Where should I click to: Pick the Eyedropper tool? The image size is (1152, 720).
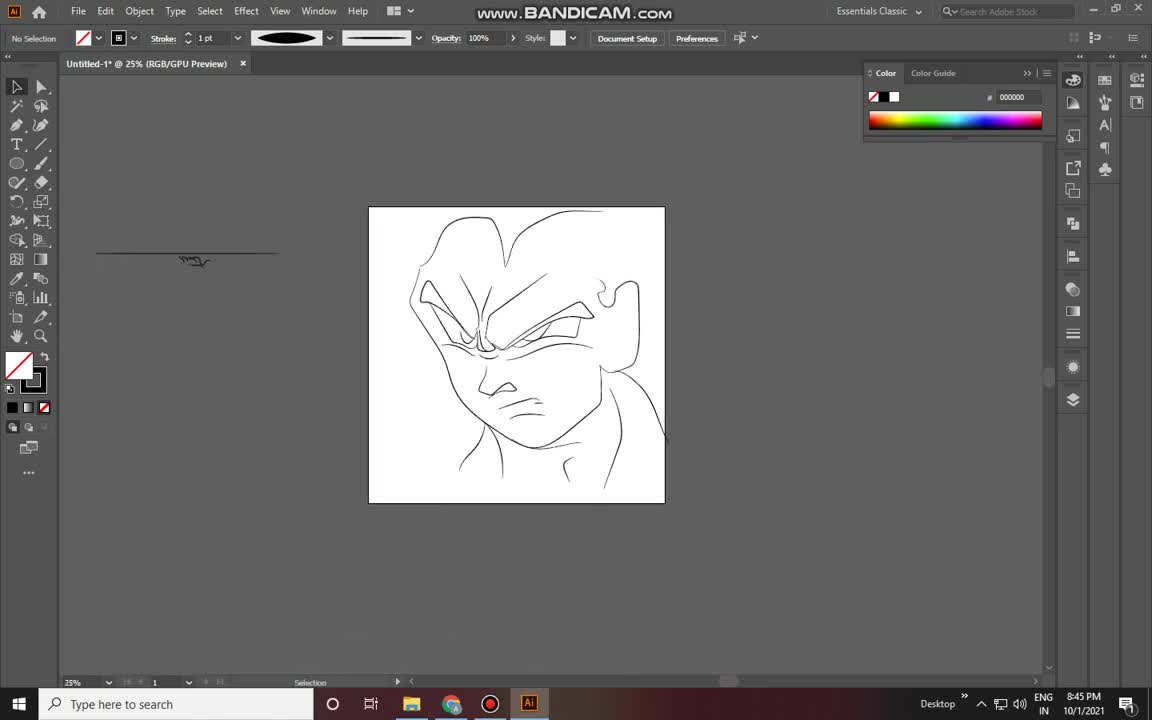point(16,278)
